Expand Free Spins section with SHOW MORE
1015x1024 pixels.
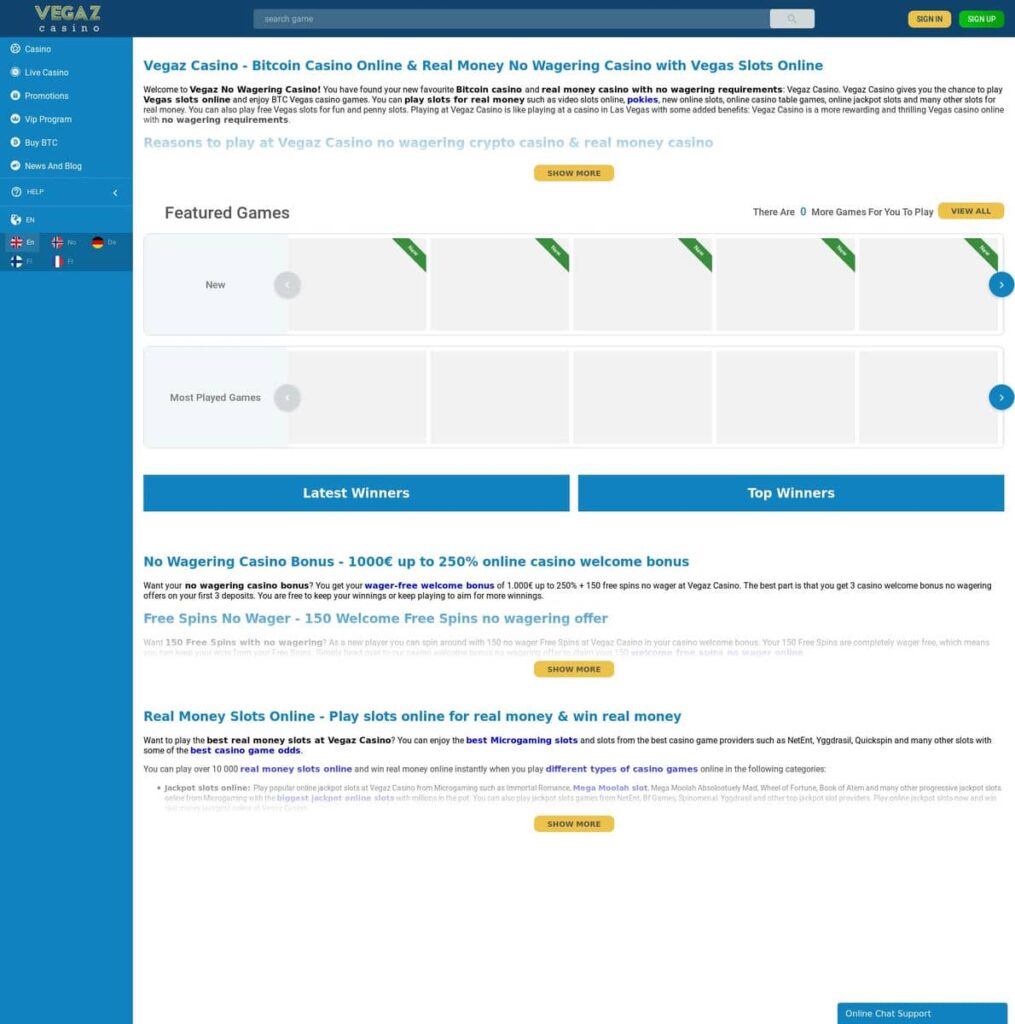[x=573, y=669]
